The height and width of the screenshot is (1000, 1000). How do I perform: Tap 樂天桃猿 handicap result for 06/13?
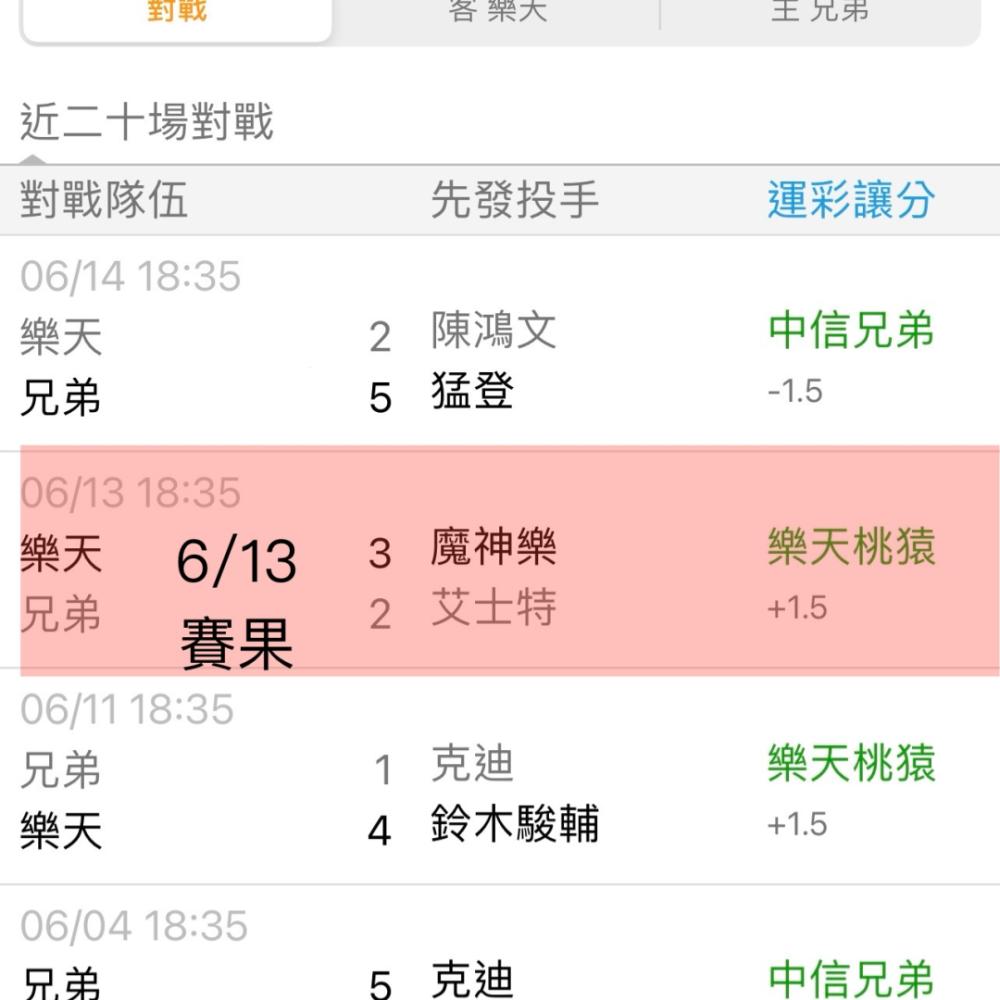point(851,547)
